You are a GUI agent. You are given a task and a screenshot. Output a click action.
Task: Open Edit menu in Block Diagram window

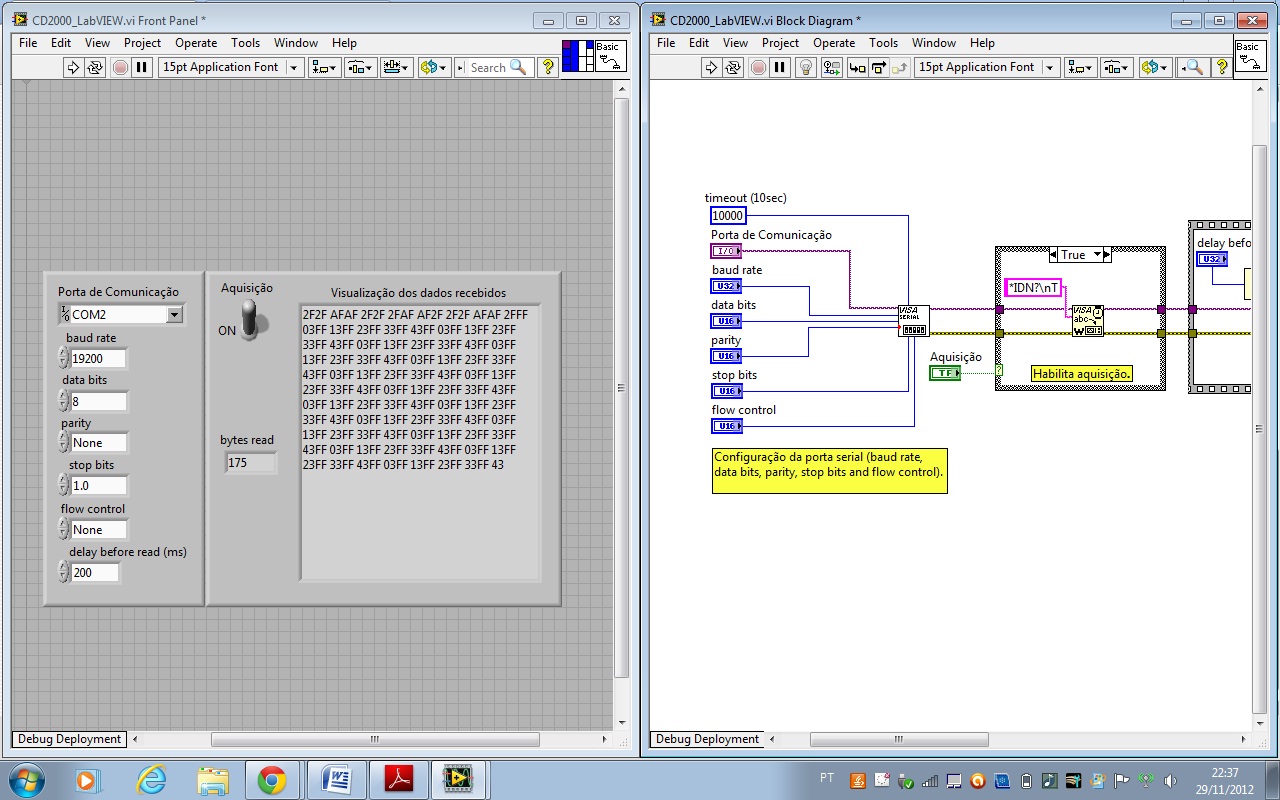click(x=699, y=43)
